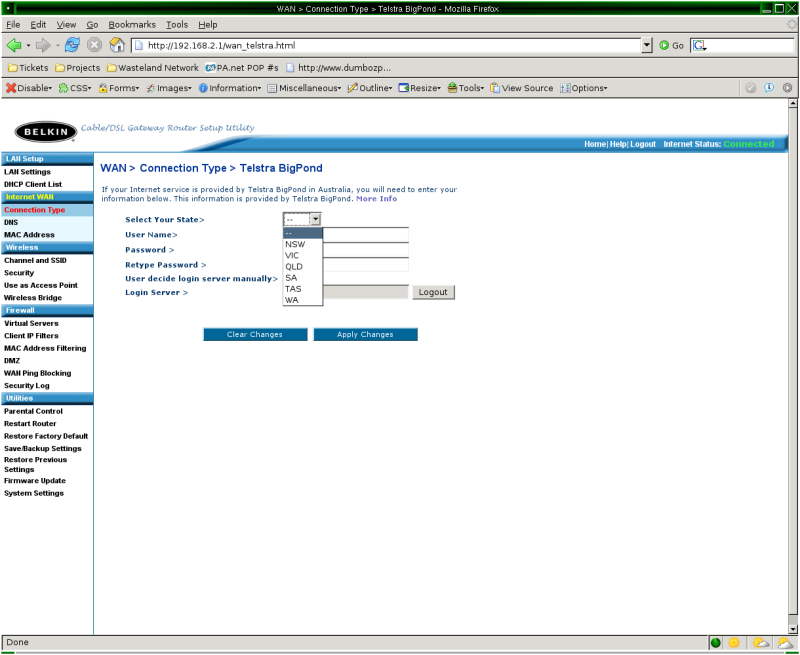The image size is (800, 655).
Task: Focus the User Name input field
Action: click(366, 235)
